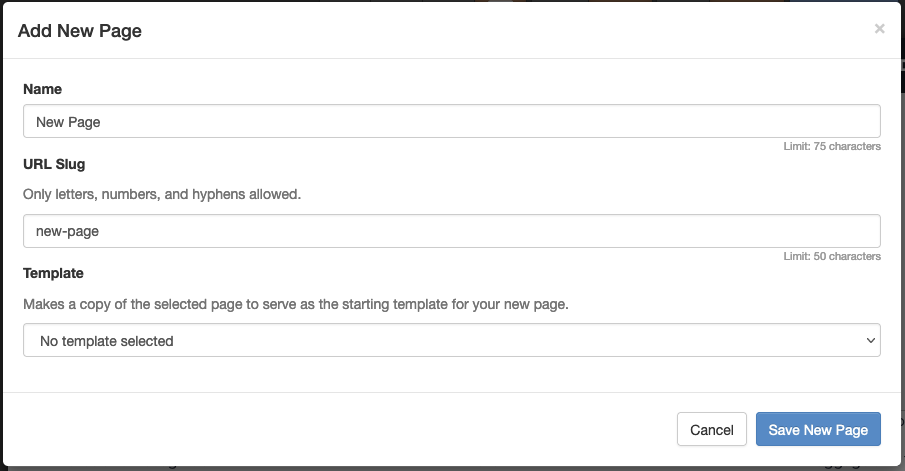This screenshot has width=905, height=471.
Task: Open the Template dropdown
Action: [x=450, y=341]
